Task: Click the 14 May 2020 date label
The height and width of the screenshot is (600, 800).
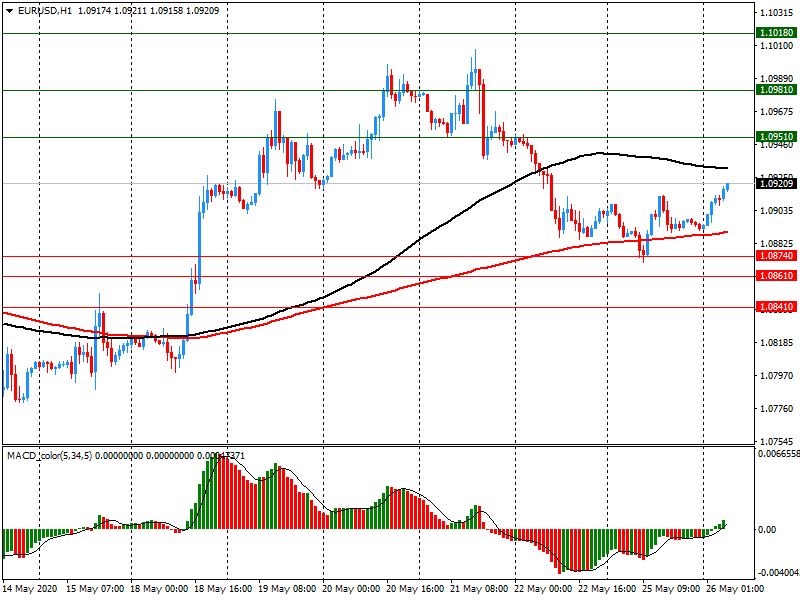Action: coord(32,589)
